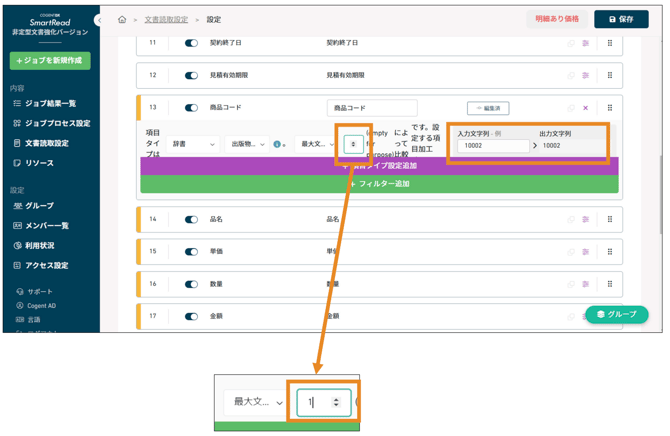Click the settings sliders icon on row 11
Viewport: 670px width, 436px height.
(x=585, y=44)
